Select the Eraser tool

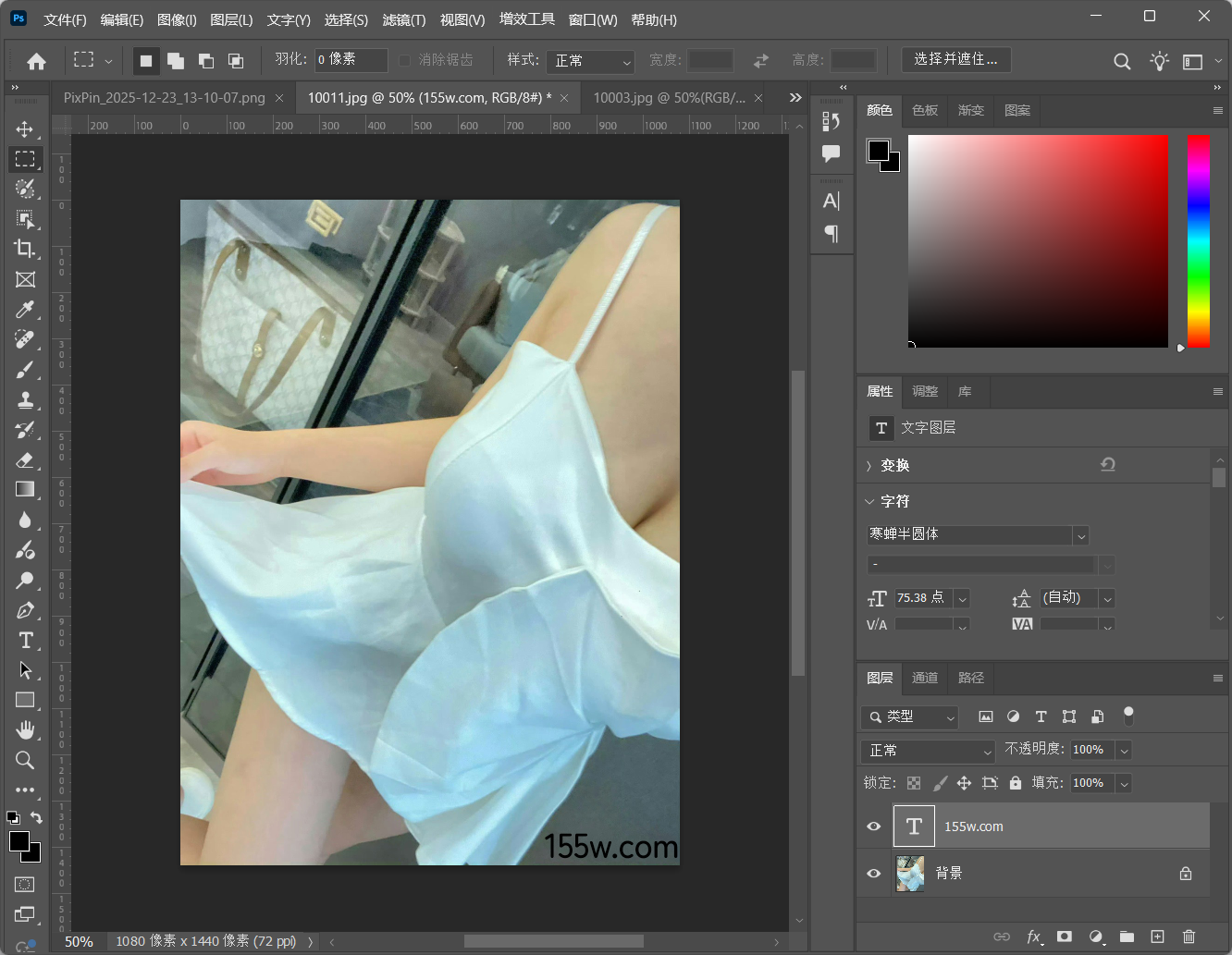25,459
